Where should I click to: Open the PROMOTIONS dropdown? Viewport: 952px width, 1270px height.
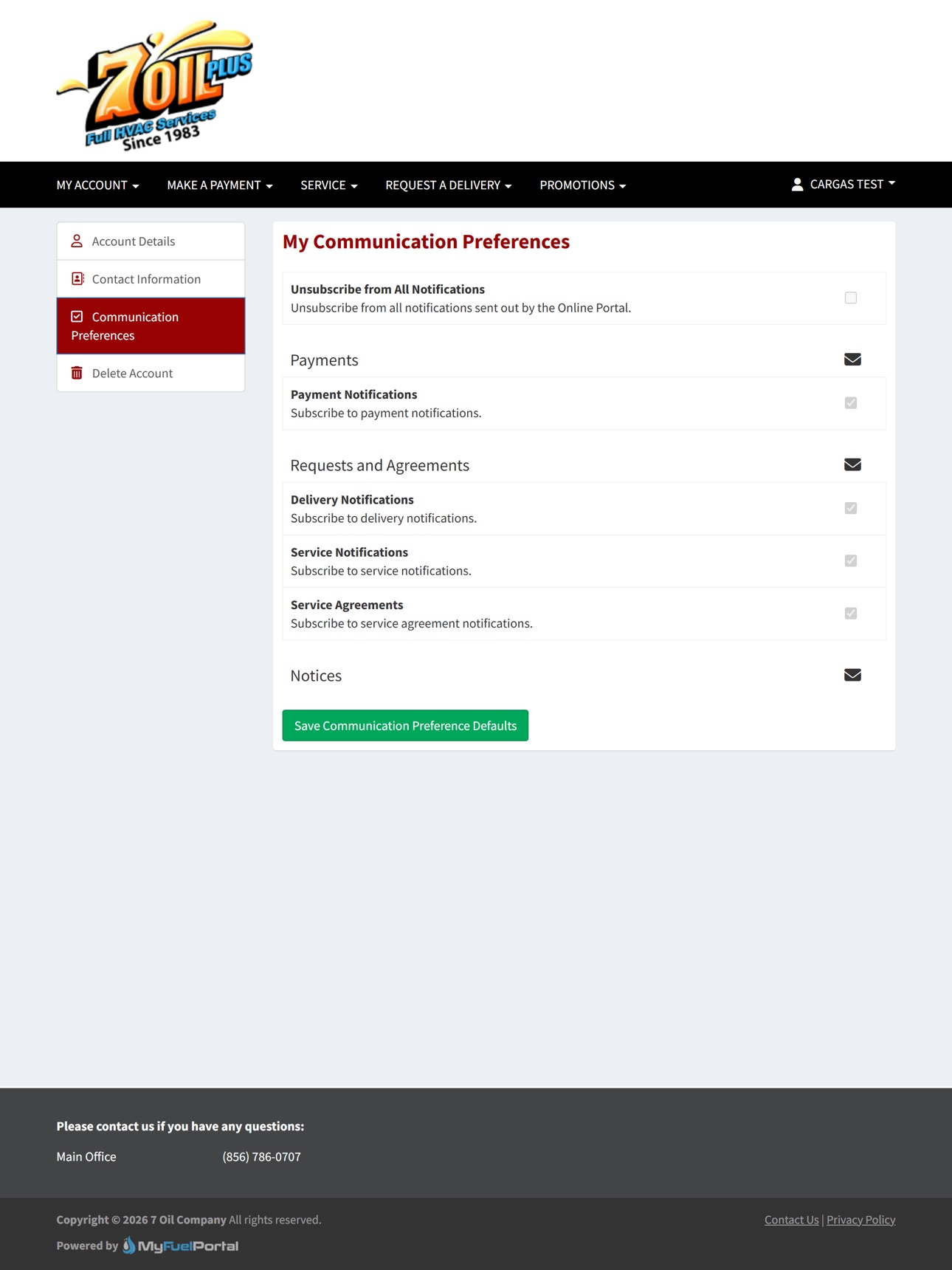pos(583,185)
